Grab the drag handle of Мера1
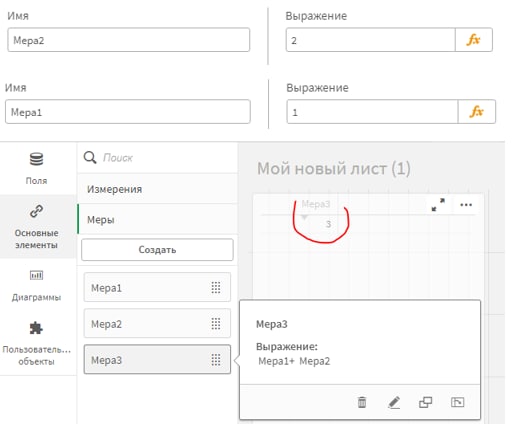Viewport: 513px width, 430px height. [216, 287]
